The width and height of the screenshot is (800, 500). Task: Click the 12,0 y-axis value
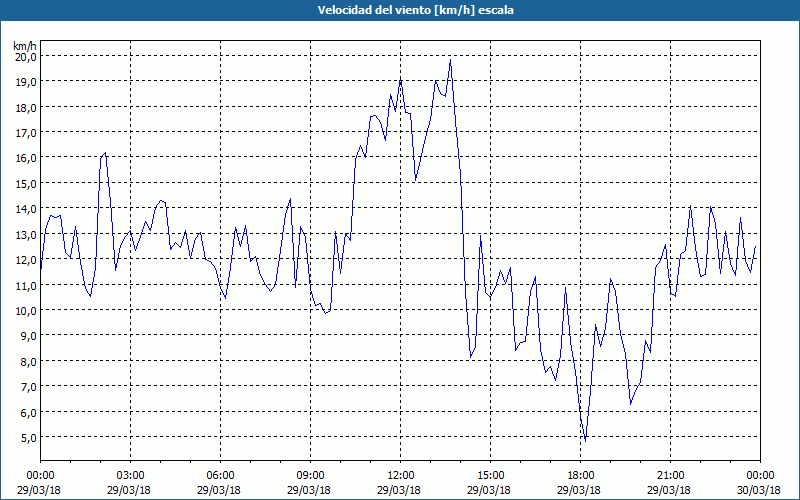tap(26, 260)
